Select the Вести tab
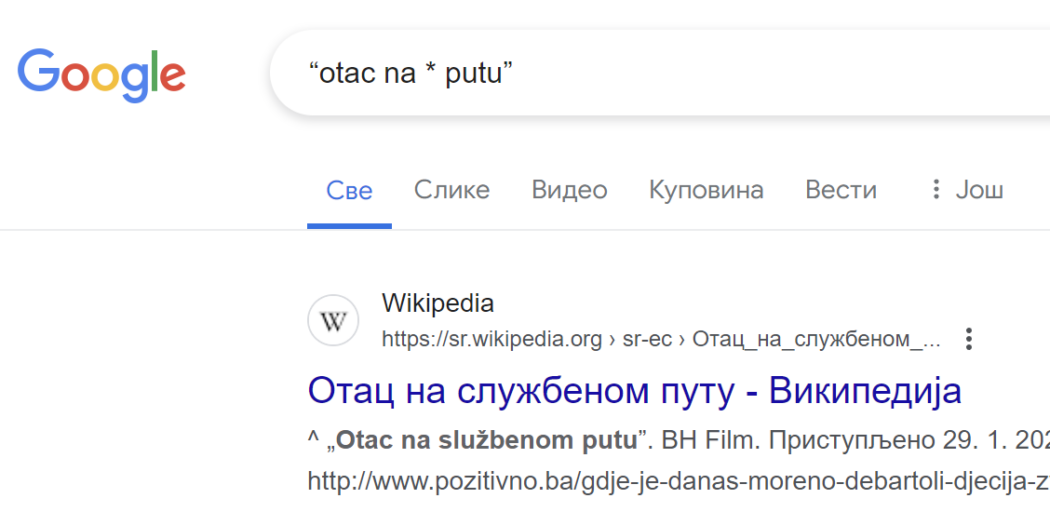The image size is (1050, 525). (x=841, y=190)
